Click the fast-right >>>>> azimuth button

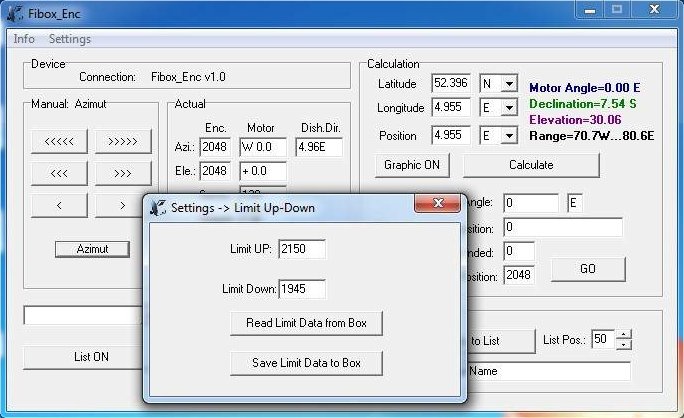coord(123,141)
